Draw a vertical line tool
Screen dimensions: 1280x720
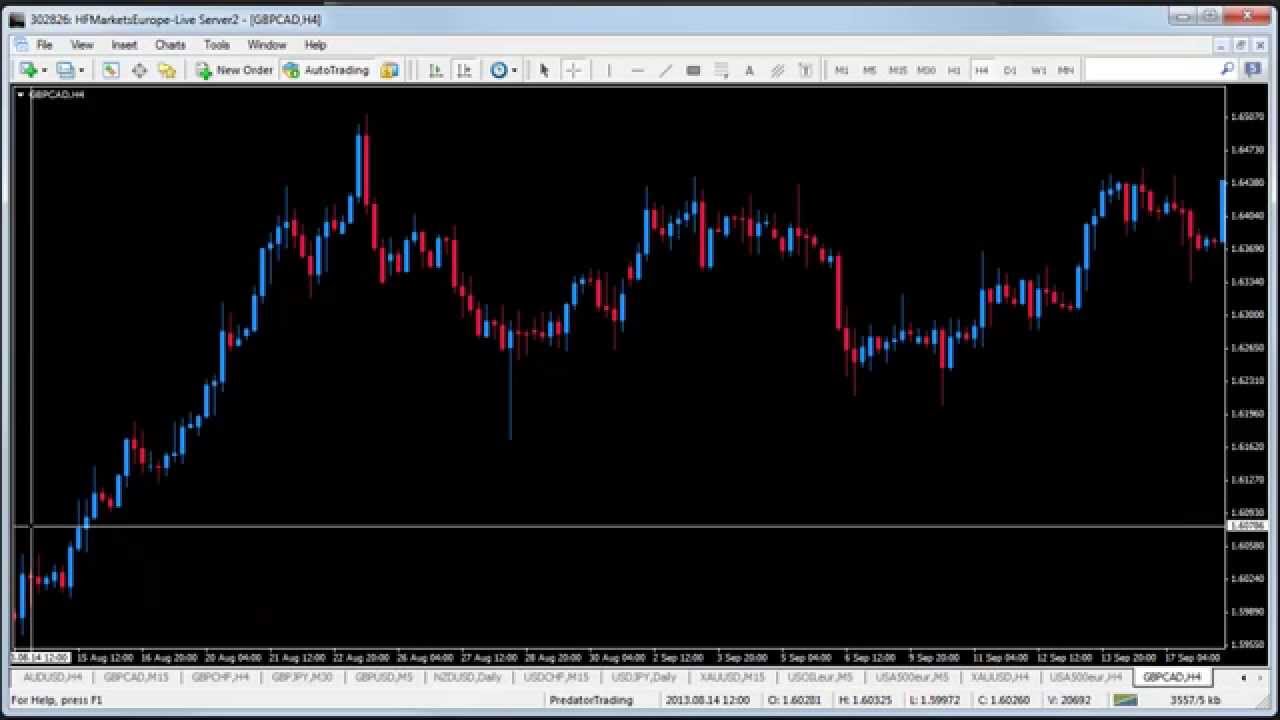[x=608, y=70]
